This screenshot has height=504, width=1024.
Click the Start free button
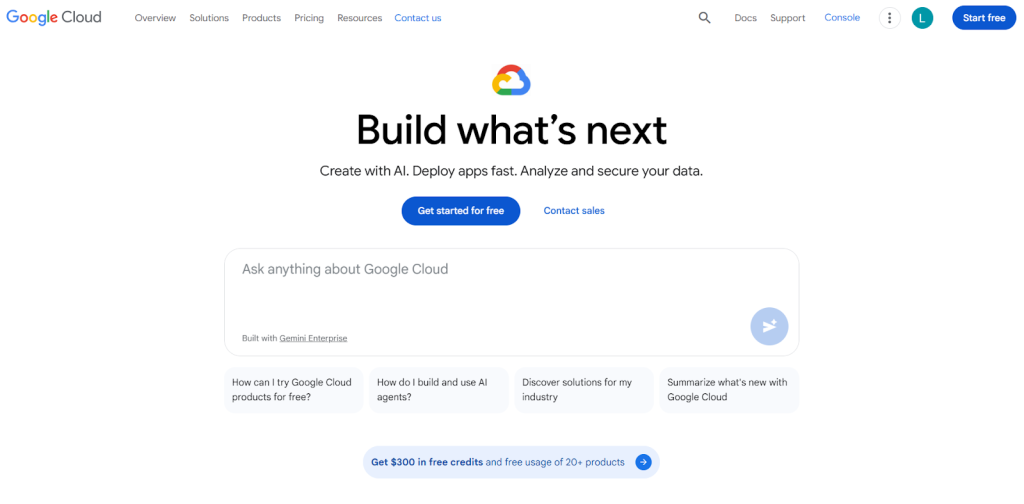click(x=984, y=18)
